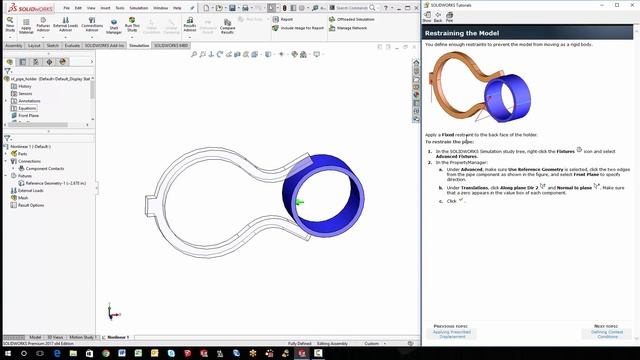Select the ConfigurationManager tab icon

36,62
